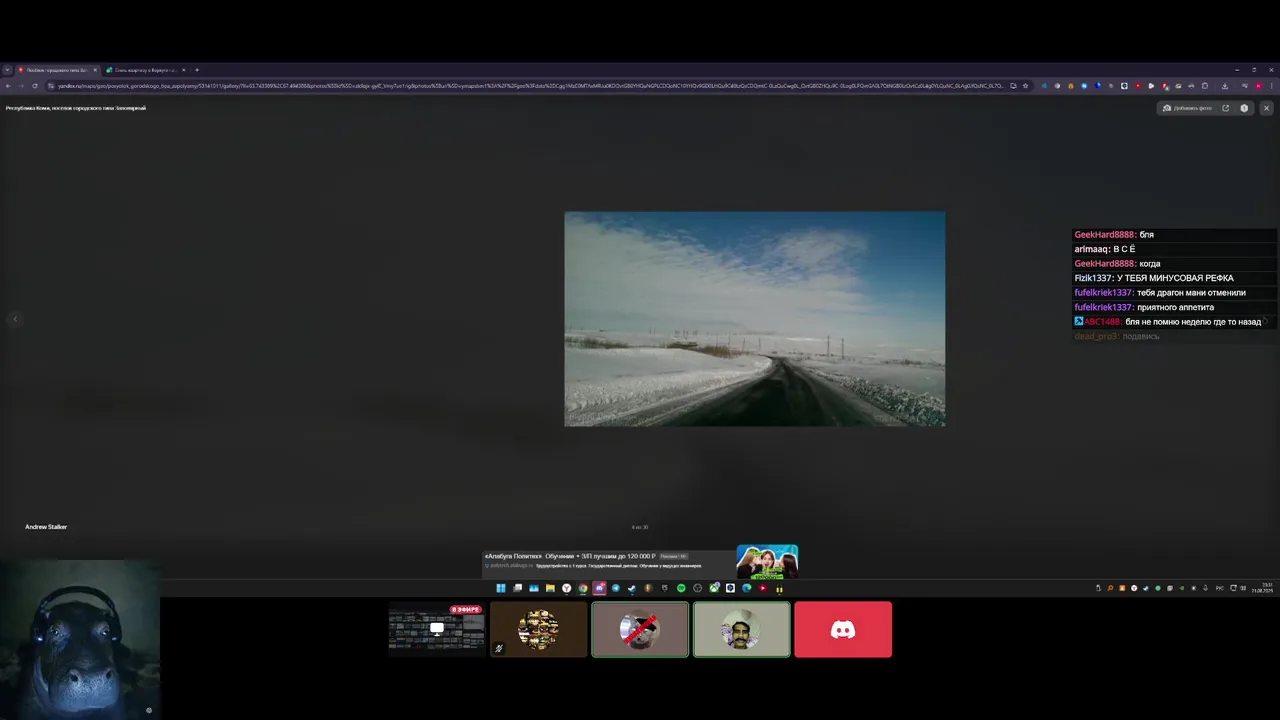Image resolution: width=1280 pixels, height=720 pixels.
Task: Reload the page in the browser
Action: (x=35, y=86)
